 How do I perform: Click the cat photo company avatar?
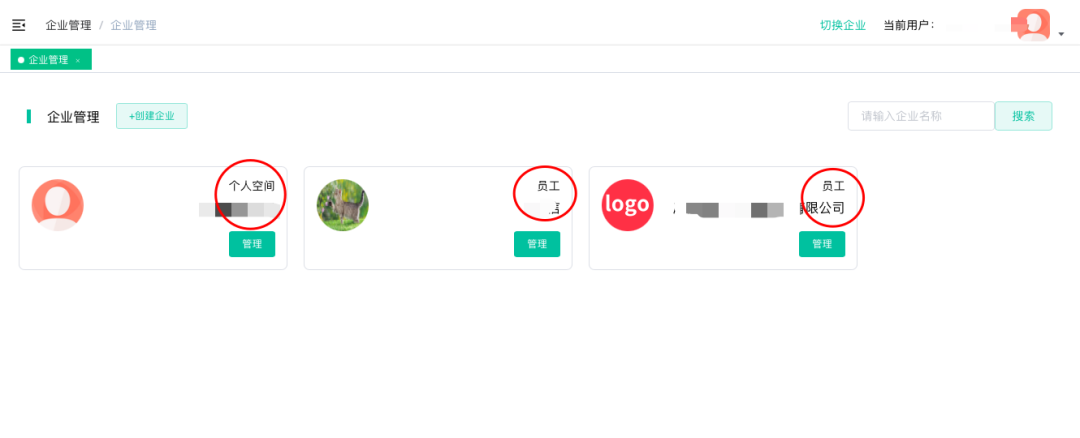point(342,205)
